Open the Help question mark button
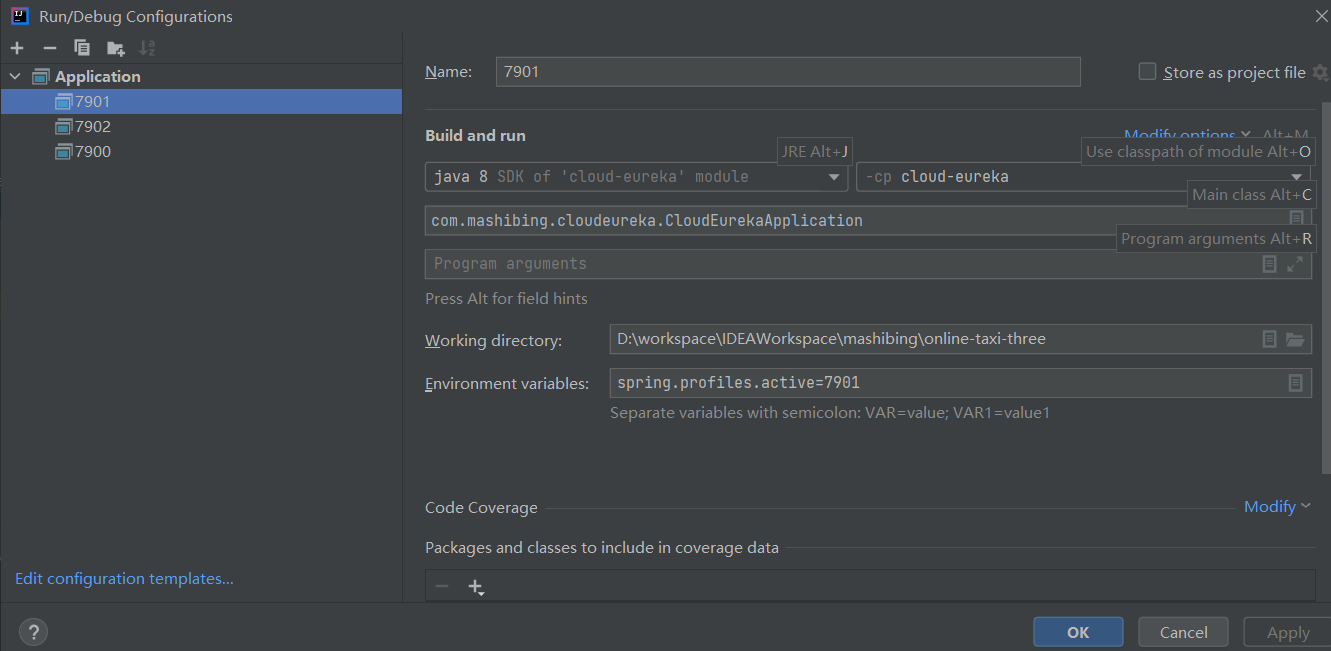Viewport: 1331px width, 651px height. pos(34,632)
